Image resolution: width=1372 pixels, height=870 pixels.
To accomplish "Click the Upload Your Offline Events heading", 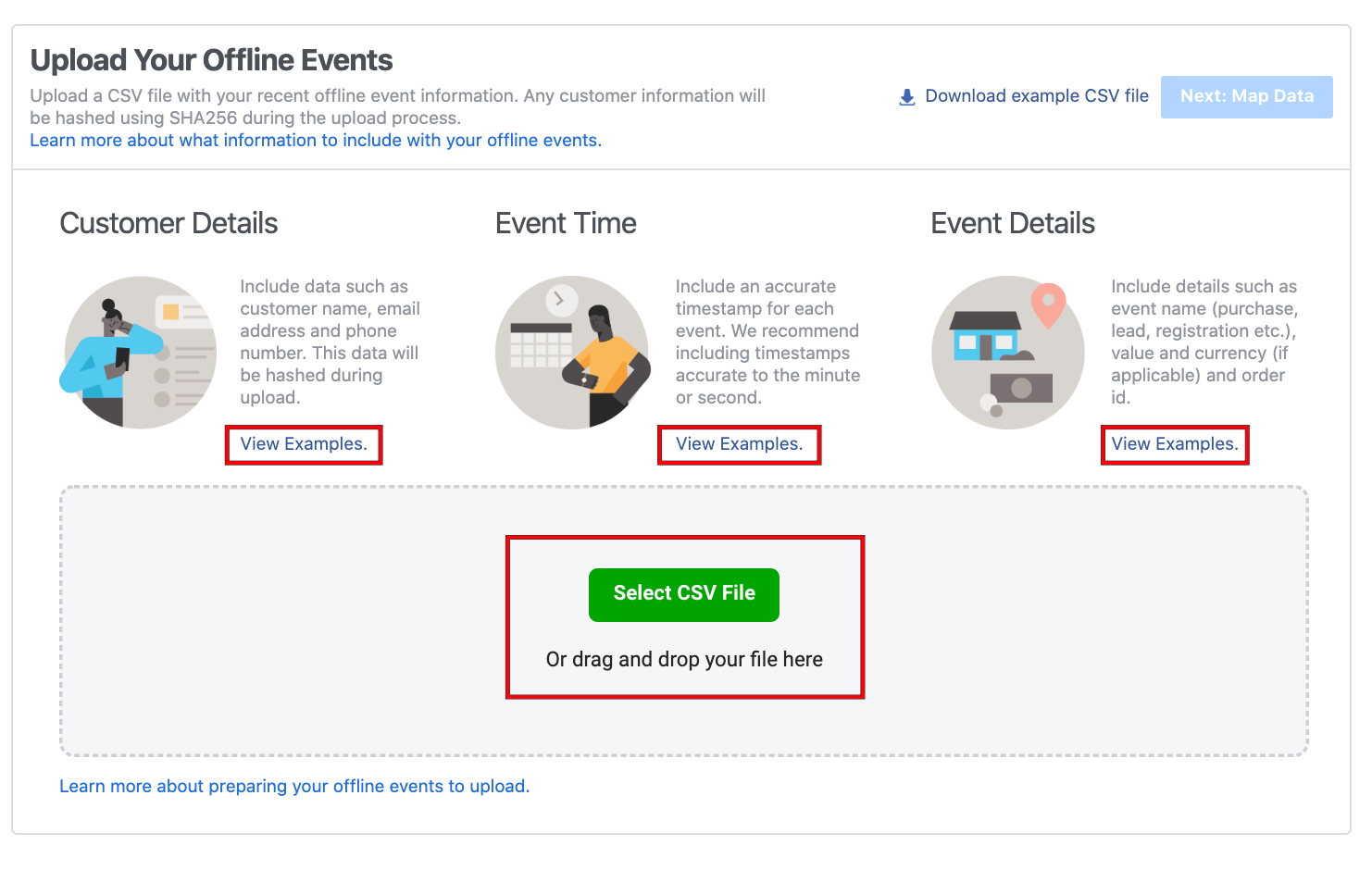I will tap(211, 59).
